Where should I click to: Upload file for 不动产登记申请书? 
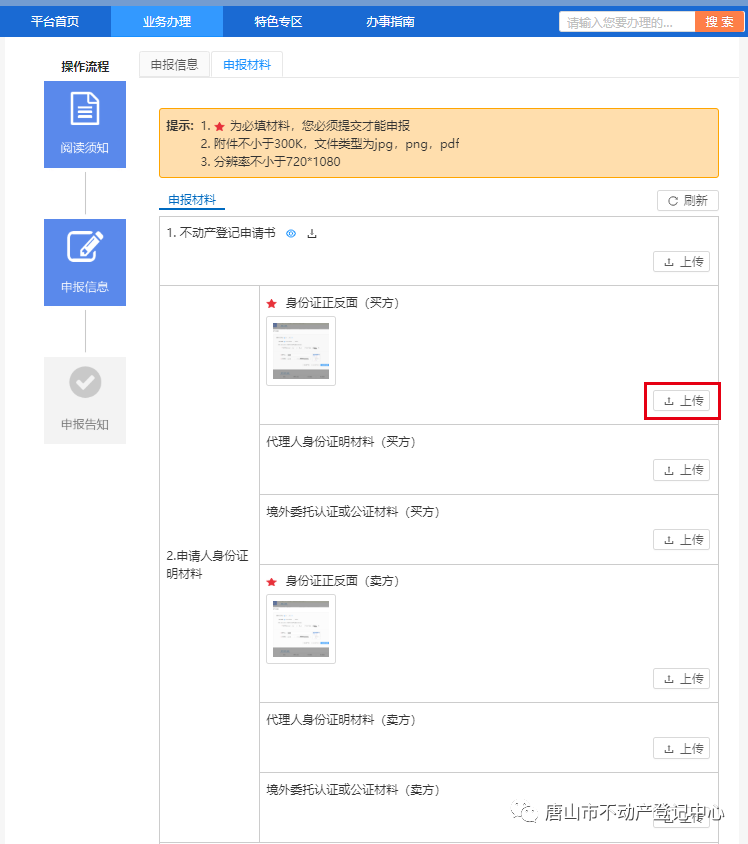coord(682,262)
